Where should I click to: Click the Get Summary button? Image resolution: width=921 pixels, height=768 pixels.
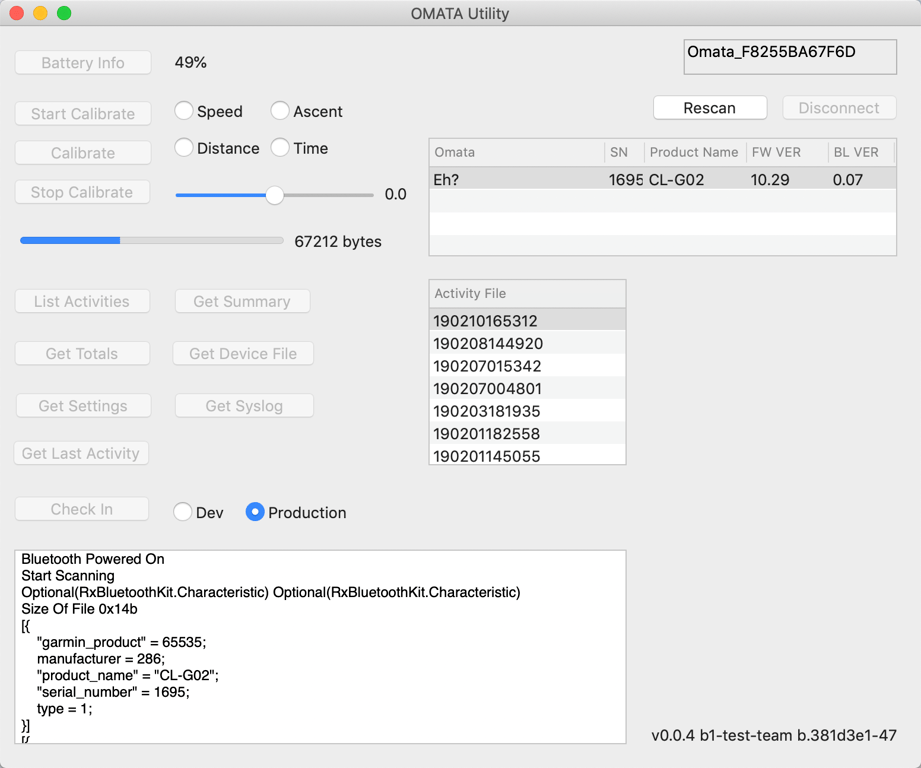coord(242,301)
